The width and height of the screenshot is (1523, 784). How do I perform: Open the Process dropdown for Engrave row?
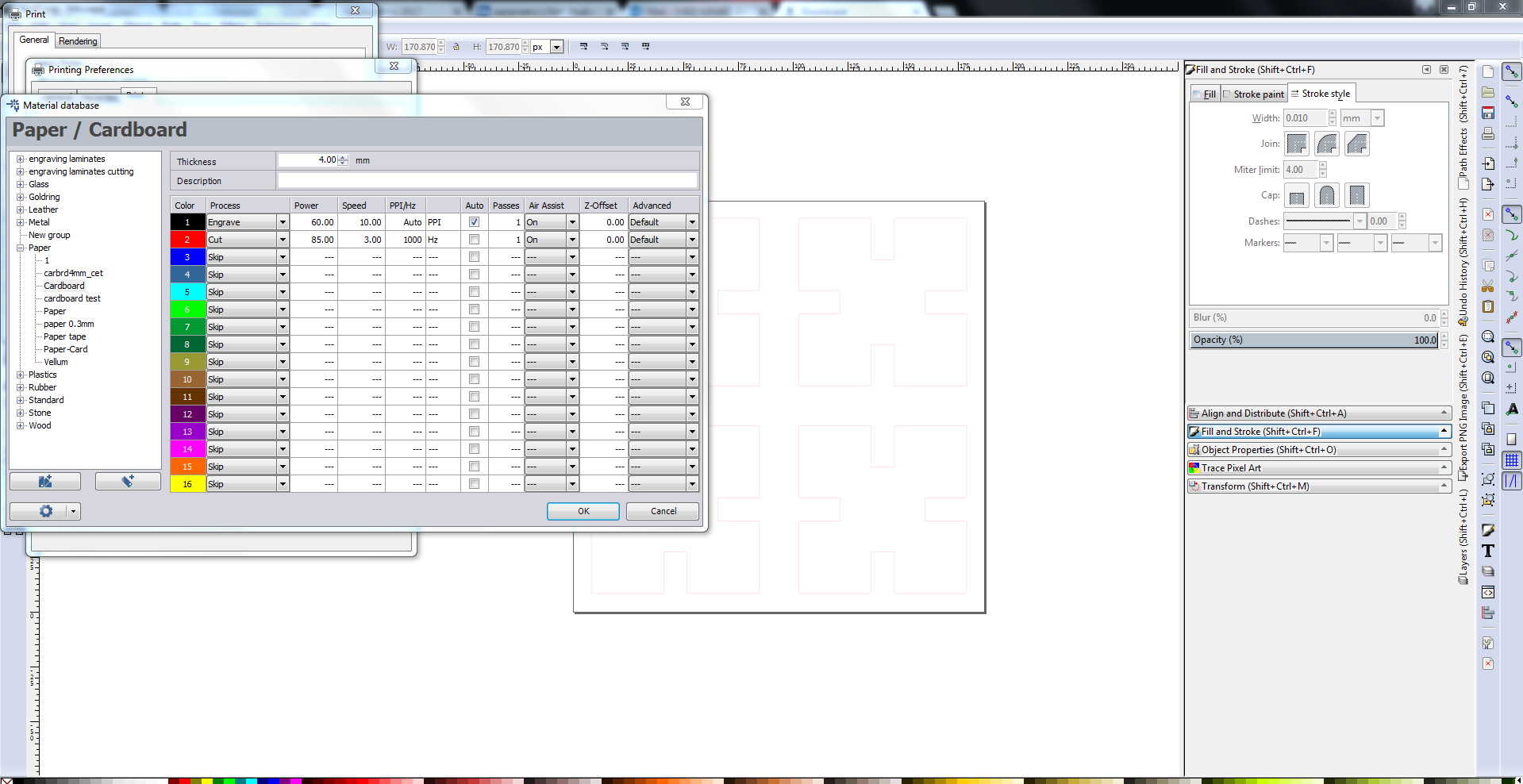(x=282, y=222)
